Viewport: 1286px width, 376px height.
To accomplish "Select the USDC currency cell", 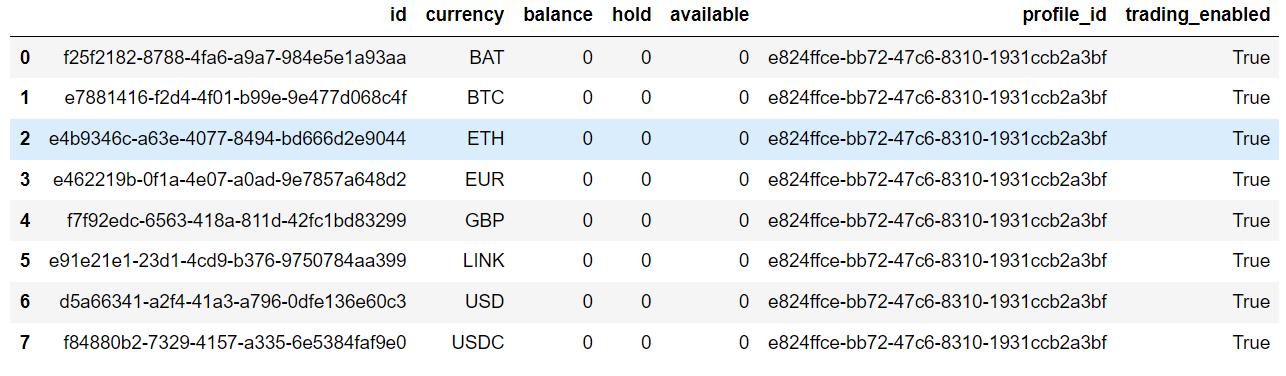I will [x=478, y=343].
